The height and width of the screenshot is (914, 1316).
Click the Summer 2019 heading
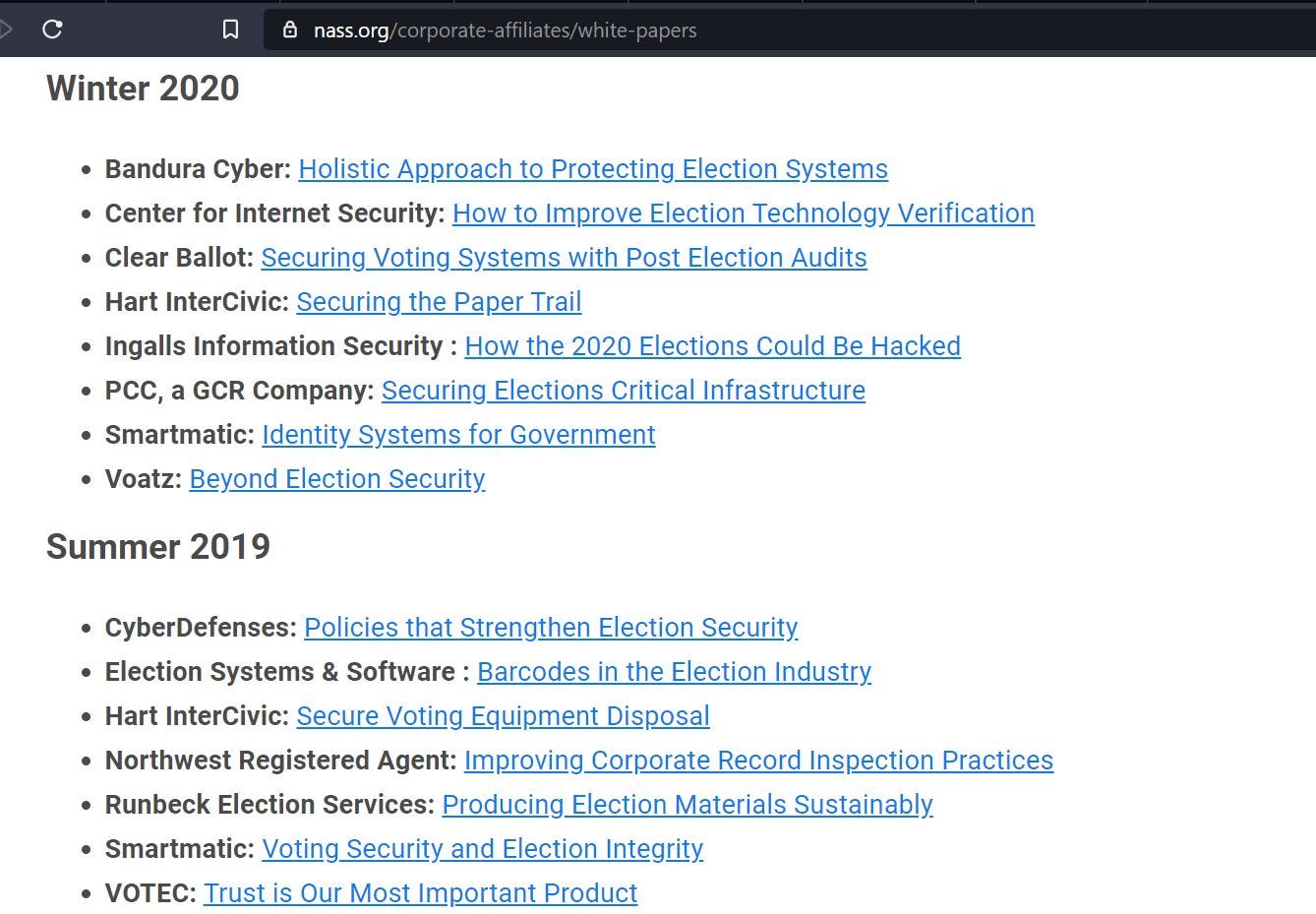click(158, 547)
